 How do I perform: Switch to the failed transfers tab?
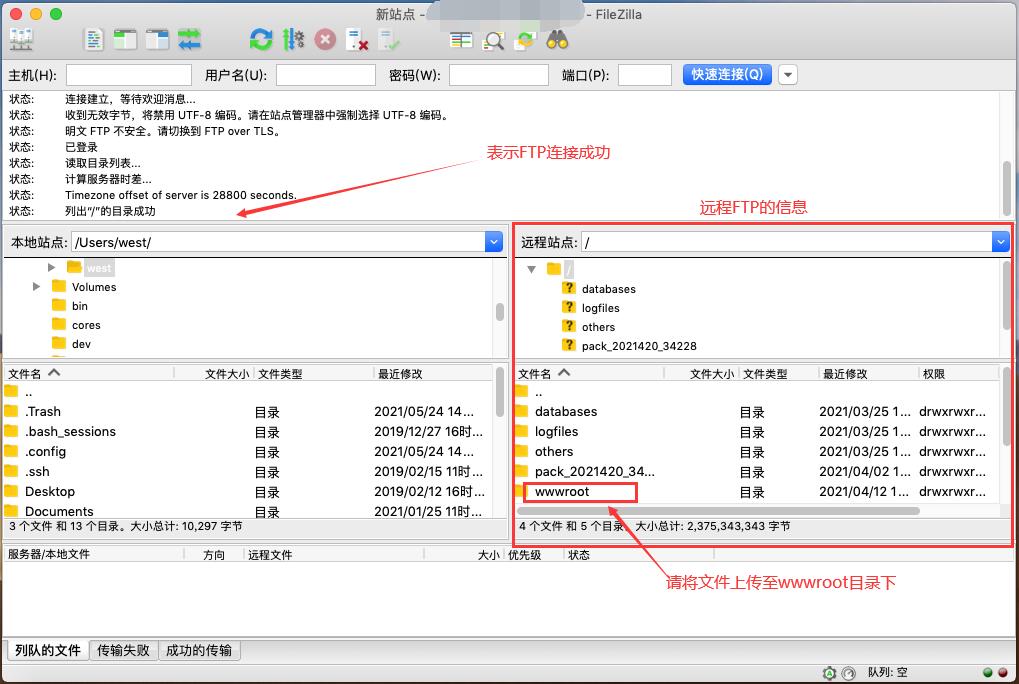click(x=123, y=650)
